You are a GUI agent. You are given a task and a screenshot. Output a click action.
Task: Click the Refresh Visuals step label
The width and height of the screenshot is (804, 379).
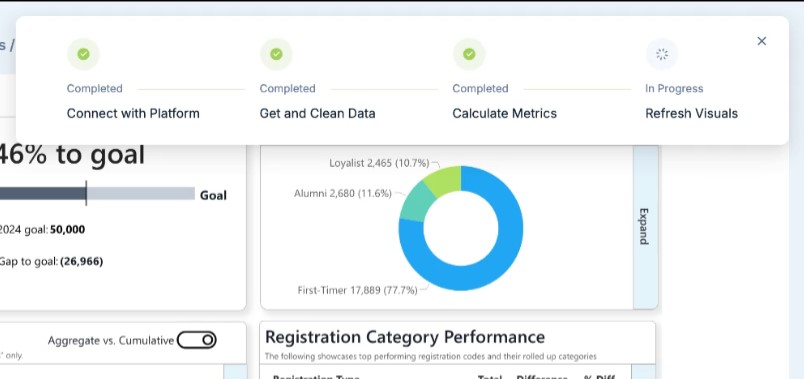pyautogui.click(x=691, y=113)
